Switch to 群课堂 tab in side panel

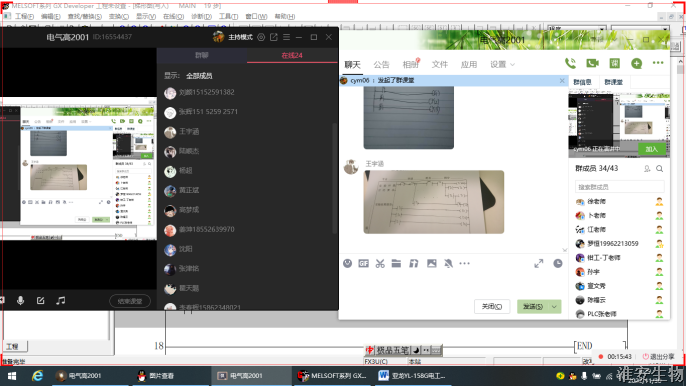tap(613, 82)
